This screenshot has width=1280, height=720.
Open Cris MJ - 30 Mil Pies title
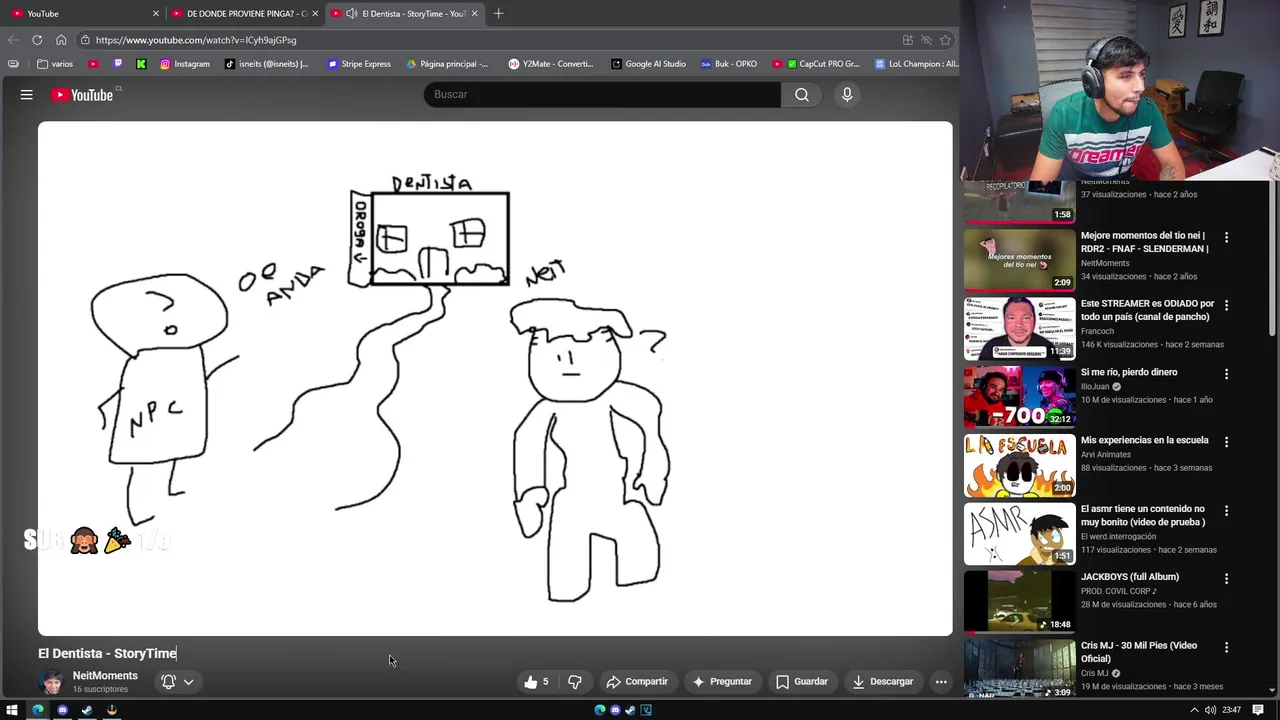(x=1138, y=652)
